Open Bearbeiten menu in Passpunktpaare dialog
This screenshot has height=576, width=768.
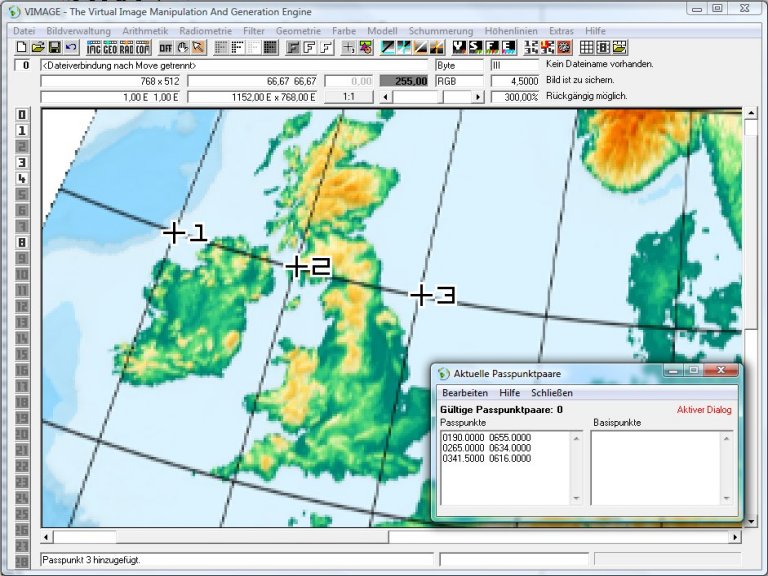click(x=465, y=393)
